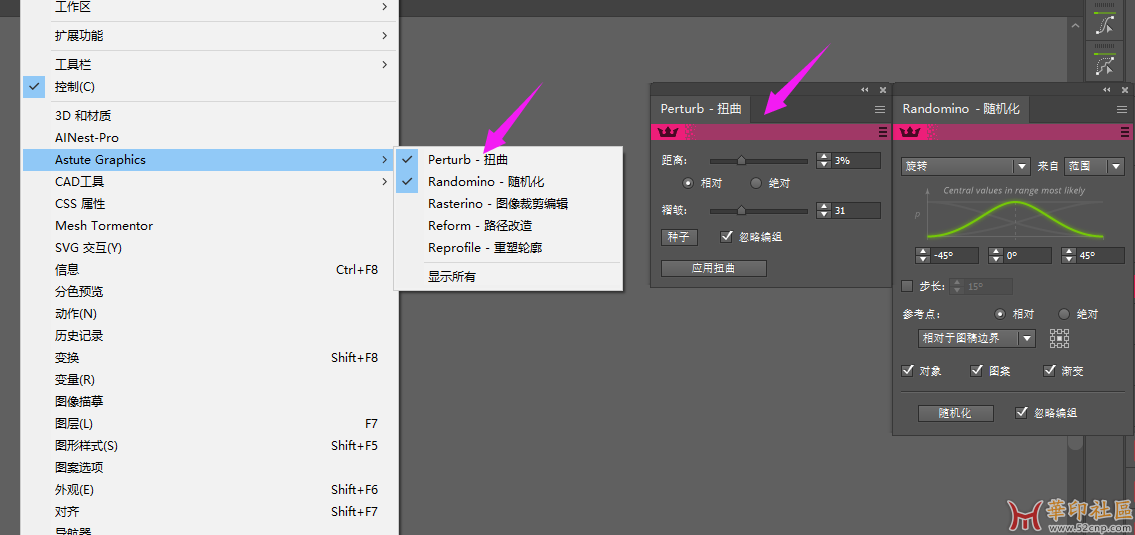Adjust the 褶皱 value stepper arrows
This screenshot has height=535, width=1135.
click(824, 211)
